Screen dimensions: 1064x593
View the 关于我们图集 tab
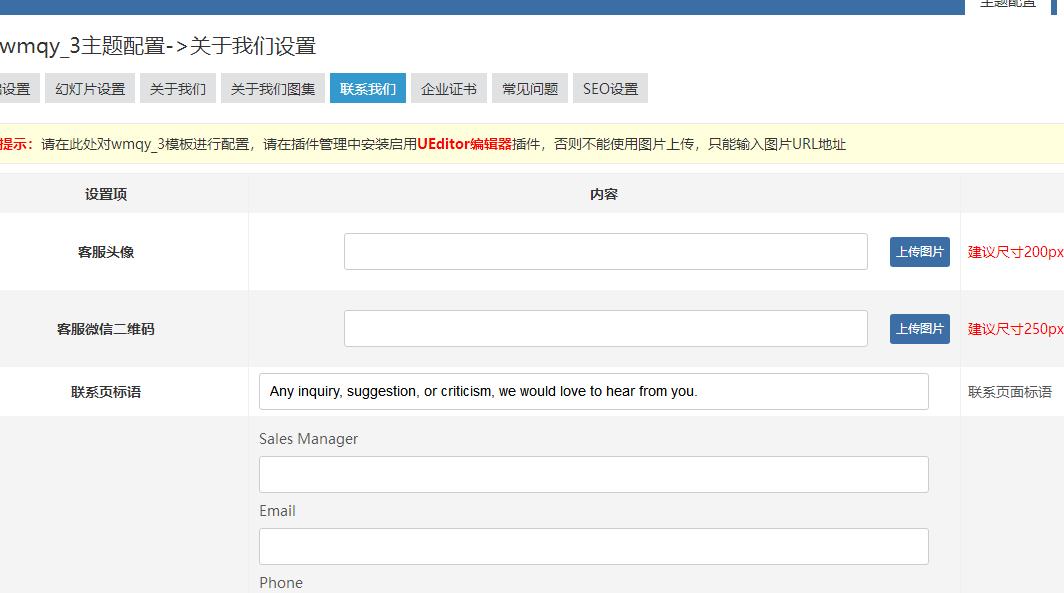270,88
